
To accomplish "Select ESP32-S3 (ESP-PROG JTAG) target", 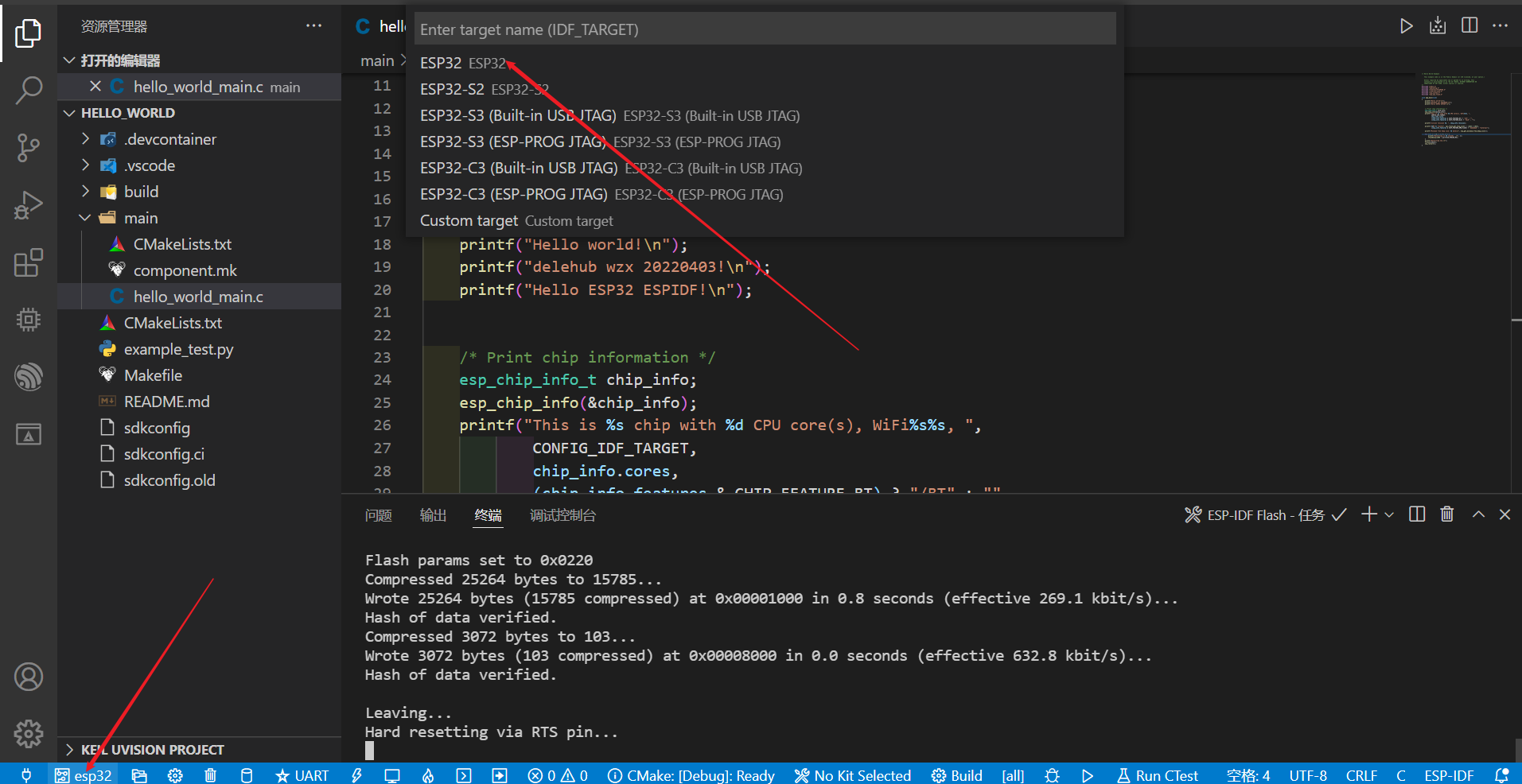I will click(x=765, y=142).
